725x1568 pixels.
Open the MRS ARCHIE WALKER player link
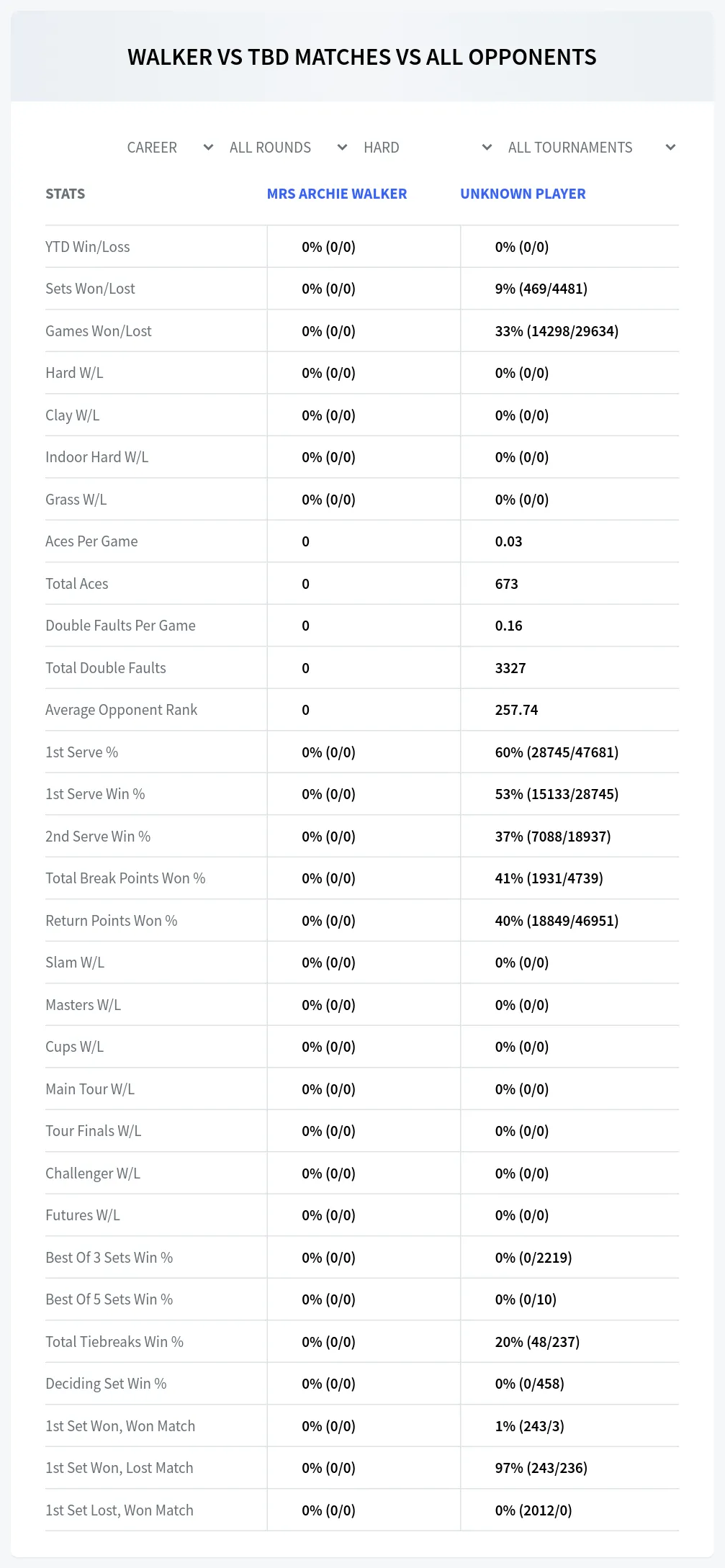(337, 194)
